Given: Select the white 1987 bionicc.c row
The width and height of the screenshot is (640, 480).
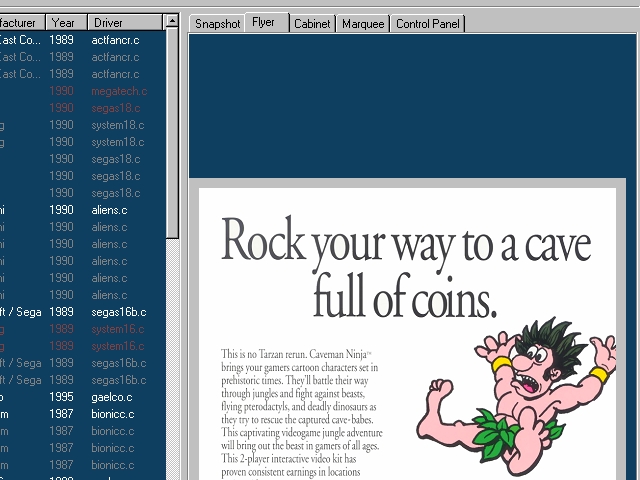Looking at the screenshot, I should point(83,414).
